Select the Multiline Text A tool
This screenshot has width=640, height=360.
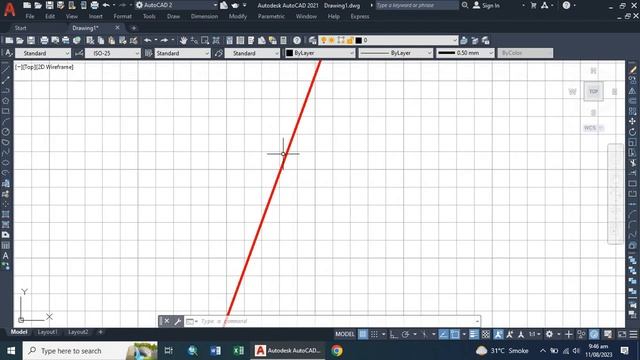pos(5,256)
